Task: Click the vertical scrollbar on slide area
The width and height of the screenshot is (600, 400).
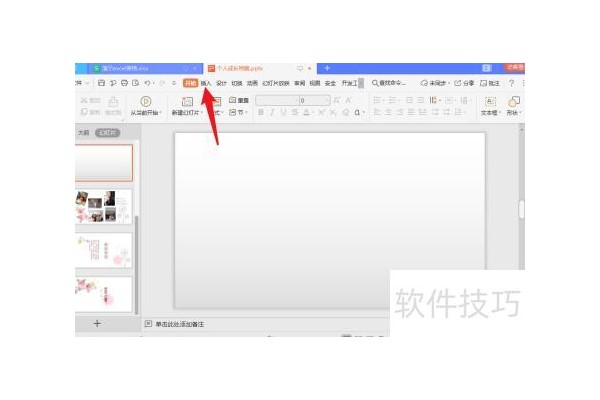Action: coord(521,209)
